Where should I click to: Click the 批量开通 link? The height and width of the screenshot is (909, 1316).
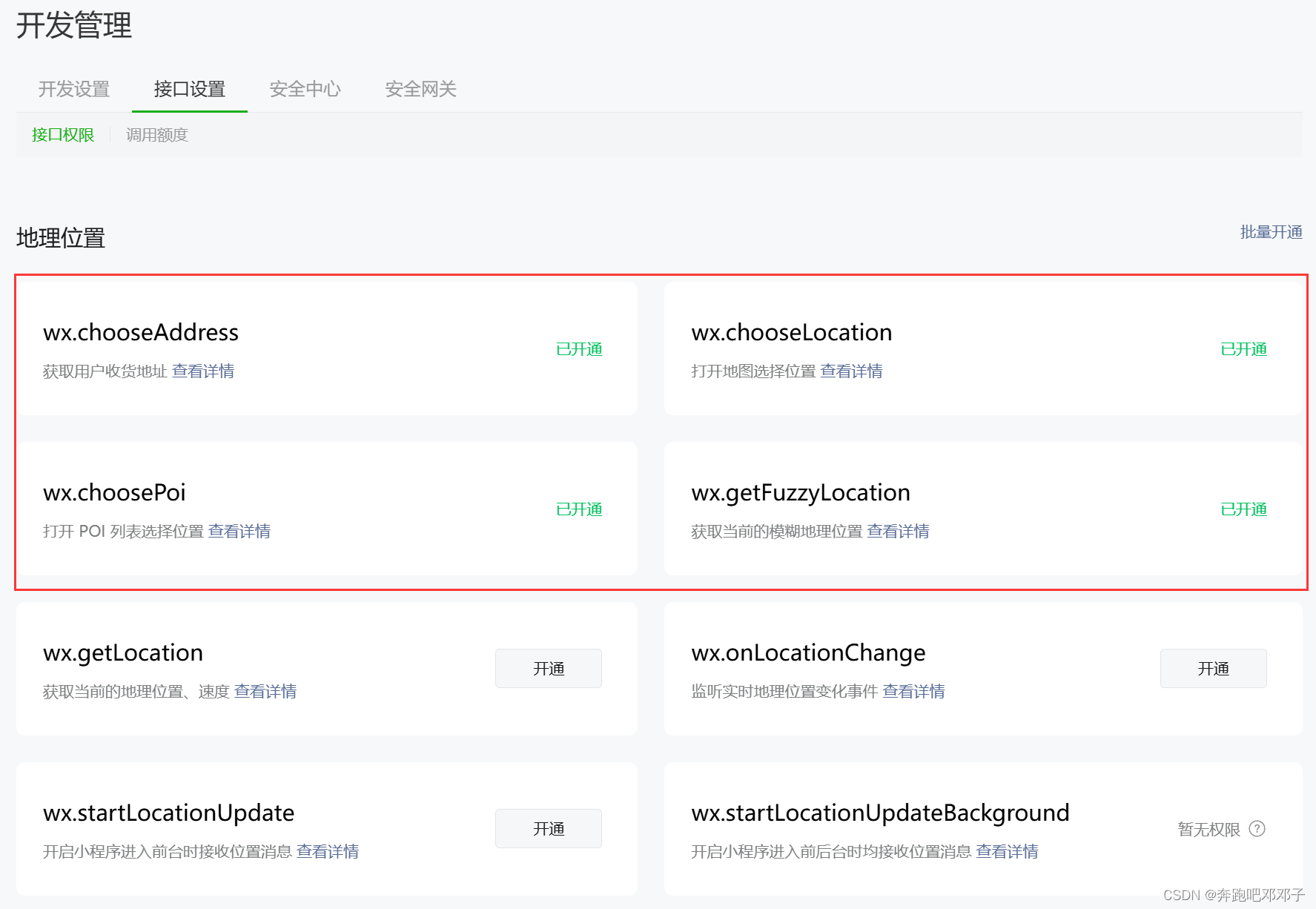point(1272,232)
